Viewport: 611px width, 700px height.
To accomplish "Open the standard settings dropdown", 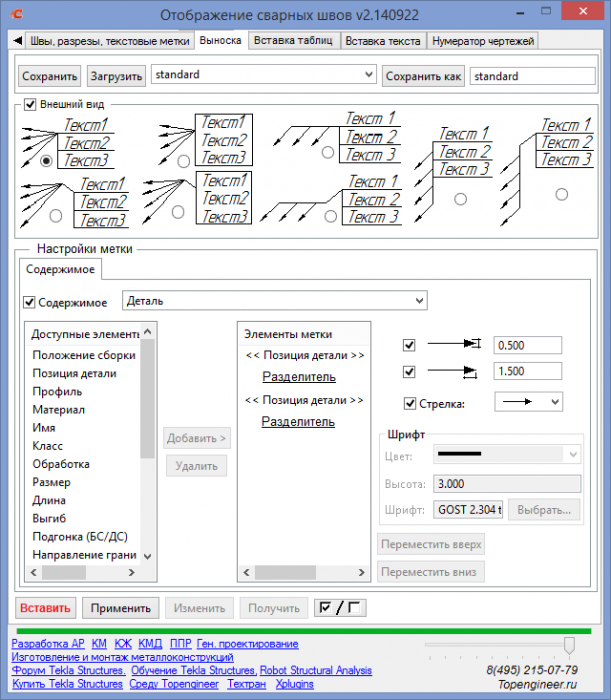I will pyautogui.click(x=264, y=75).
